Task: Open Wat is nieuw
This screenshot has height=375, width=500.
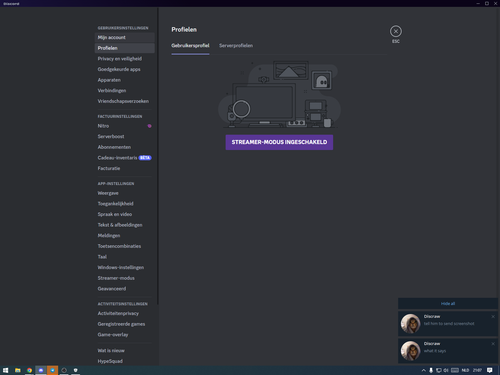Action: tap(125, 351)
